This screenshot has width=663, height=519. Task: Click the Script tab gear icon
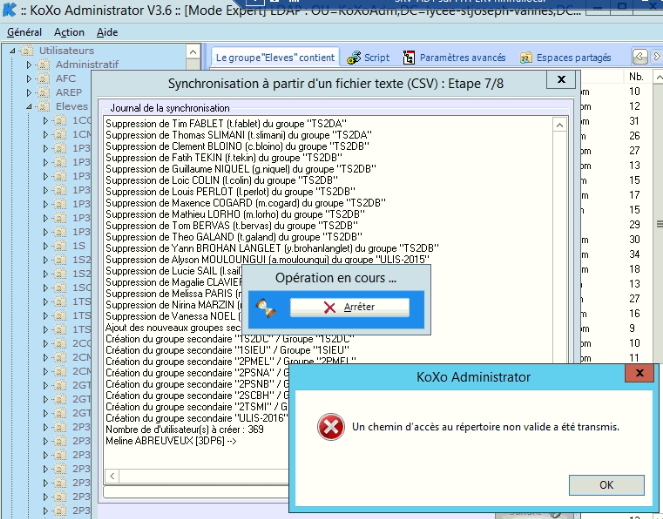point(354,58)
